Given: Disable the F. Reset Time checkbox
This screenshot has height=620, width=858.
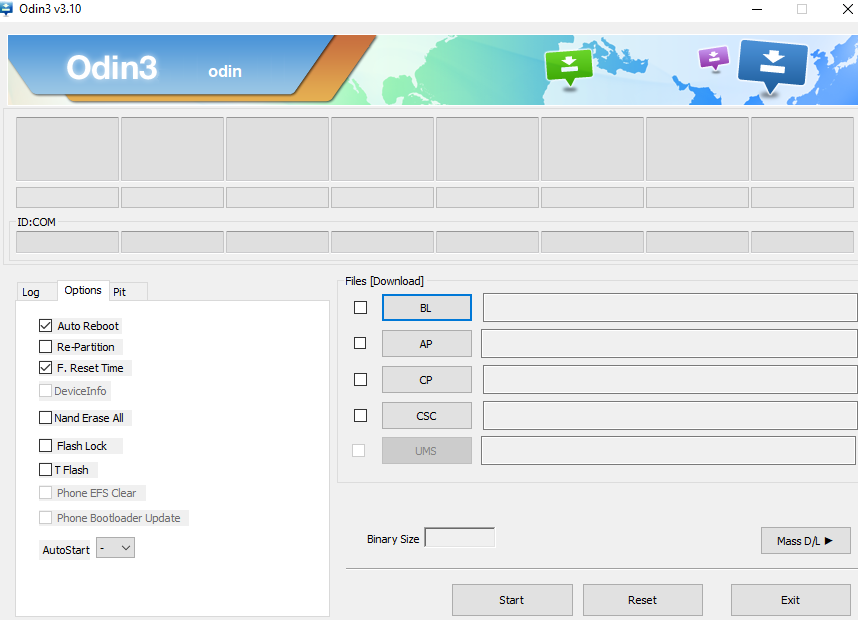Looking at the screenshot, I should 45,368.
